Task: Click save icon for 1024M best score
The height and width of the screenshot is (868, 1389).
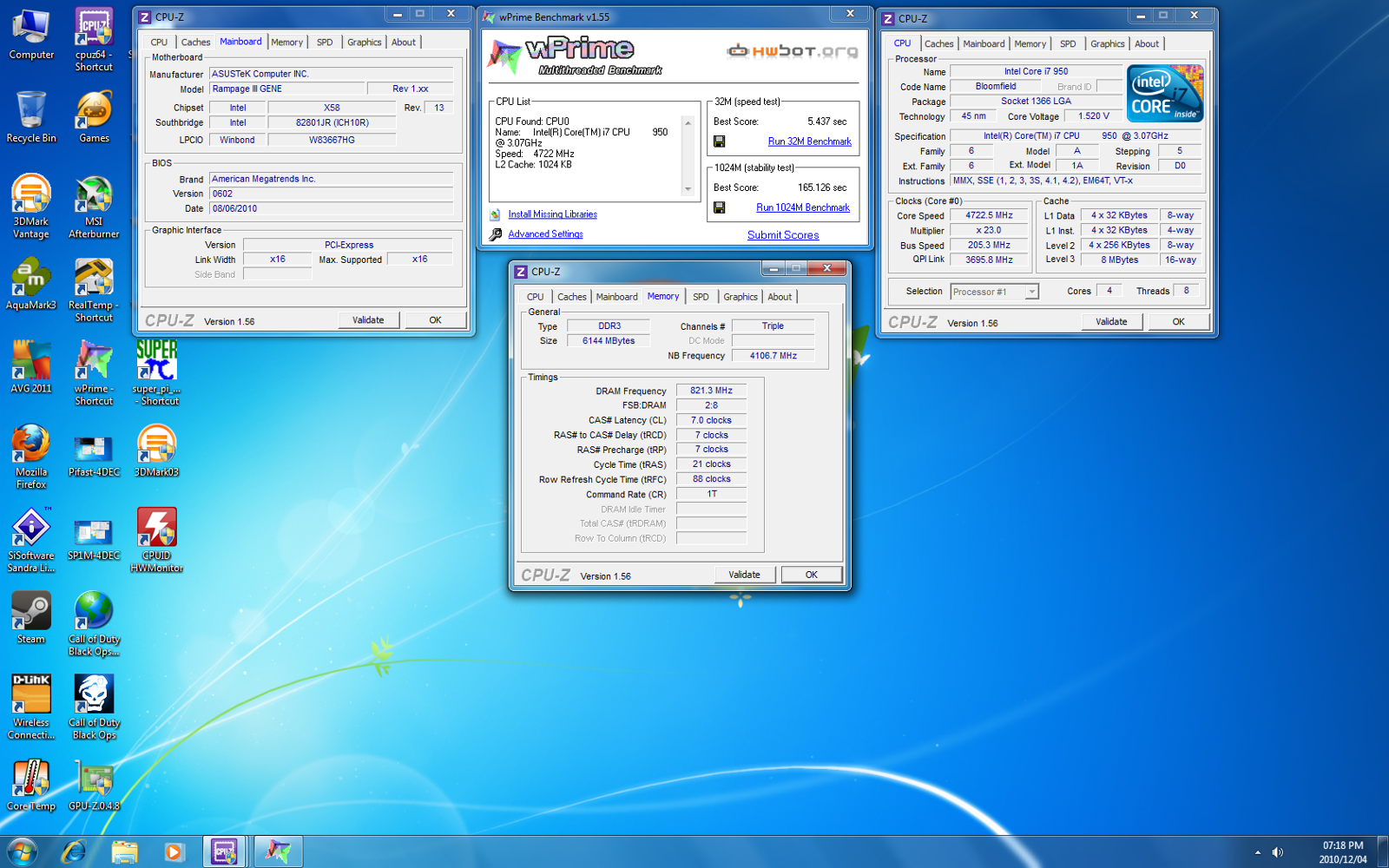Action: click(x=719, y=207)
